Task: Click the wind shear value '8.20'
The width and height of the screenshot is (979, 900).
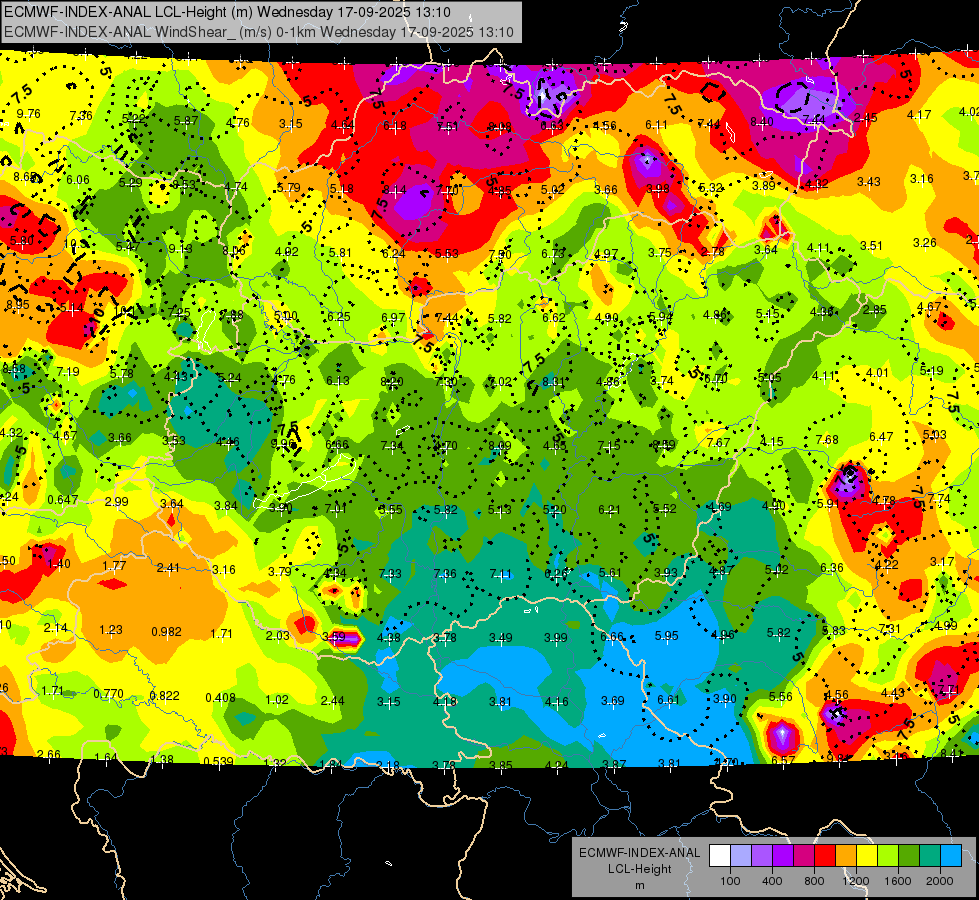Action: coord(391,382)
